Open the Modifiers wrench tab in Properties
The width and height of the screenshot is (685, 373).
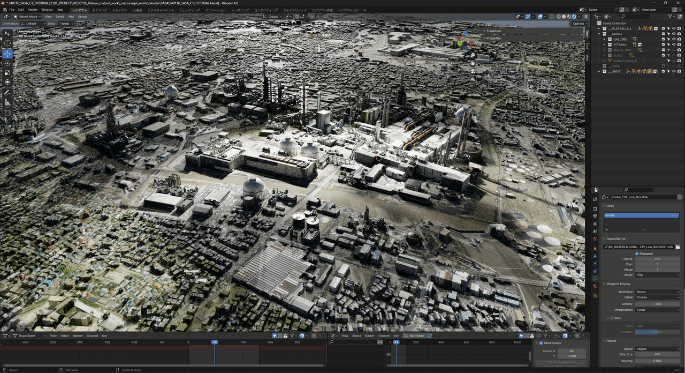click(x=595, y=256)
